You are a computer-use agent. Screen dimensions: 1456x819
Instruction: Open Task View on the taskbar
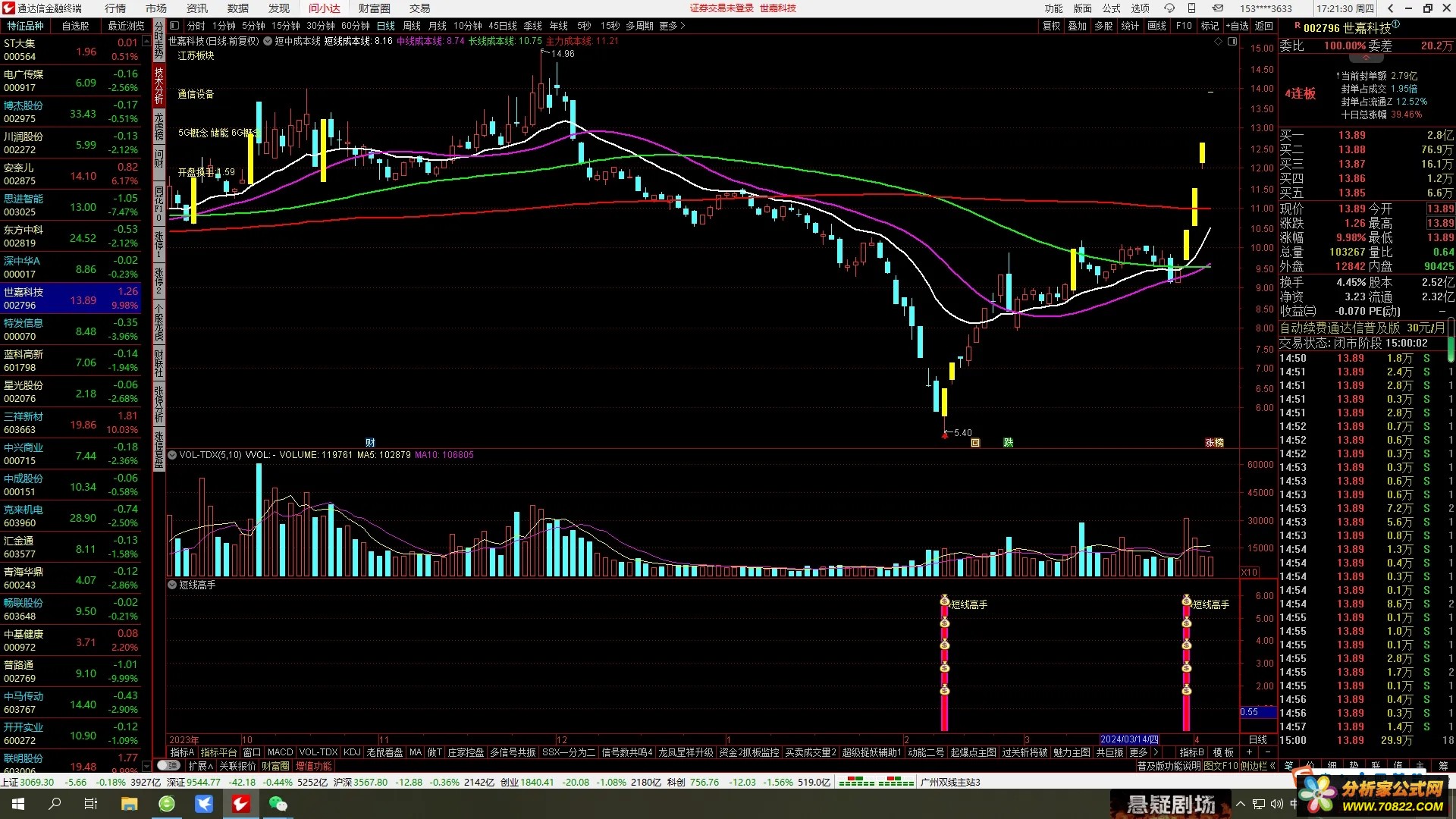91,804
